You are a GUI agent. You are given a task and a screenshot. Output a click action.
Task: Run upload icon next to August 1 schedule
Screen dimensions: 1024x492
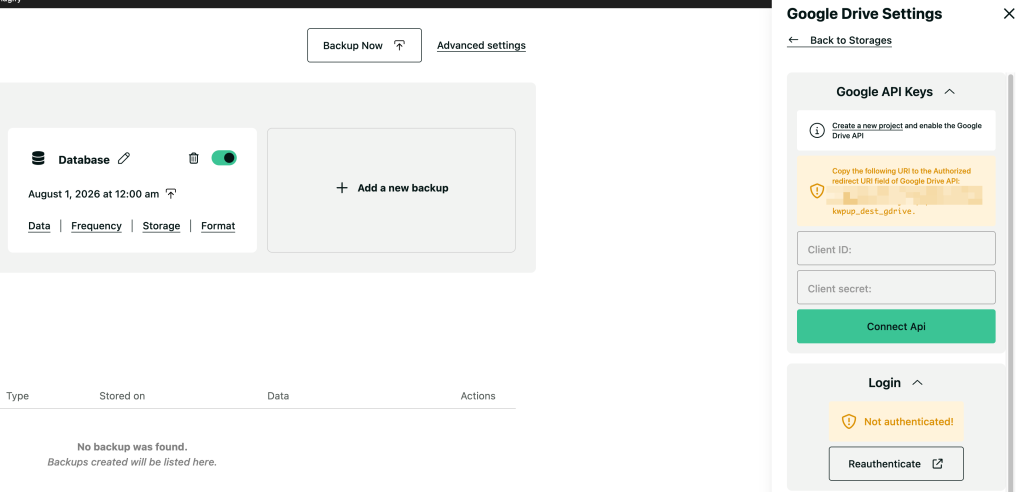coord(171,193)
